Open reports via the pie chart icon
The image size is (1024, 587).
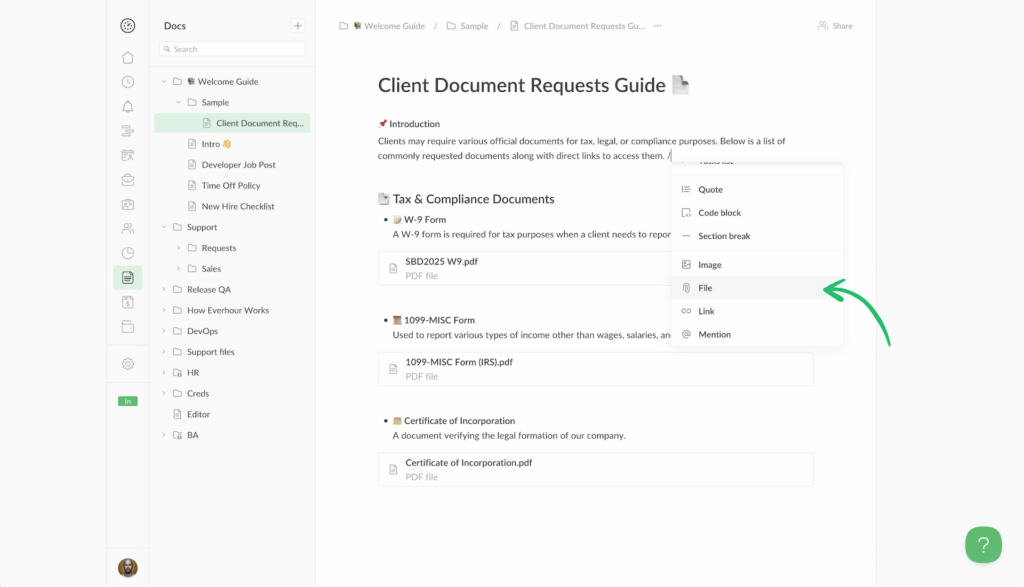tap(127, 253)
